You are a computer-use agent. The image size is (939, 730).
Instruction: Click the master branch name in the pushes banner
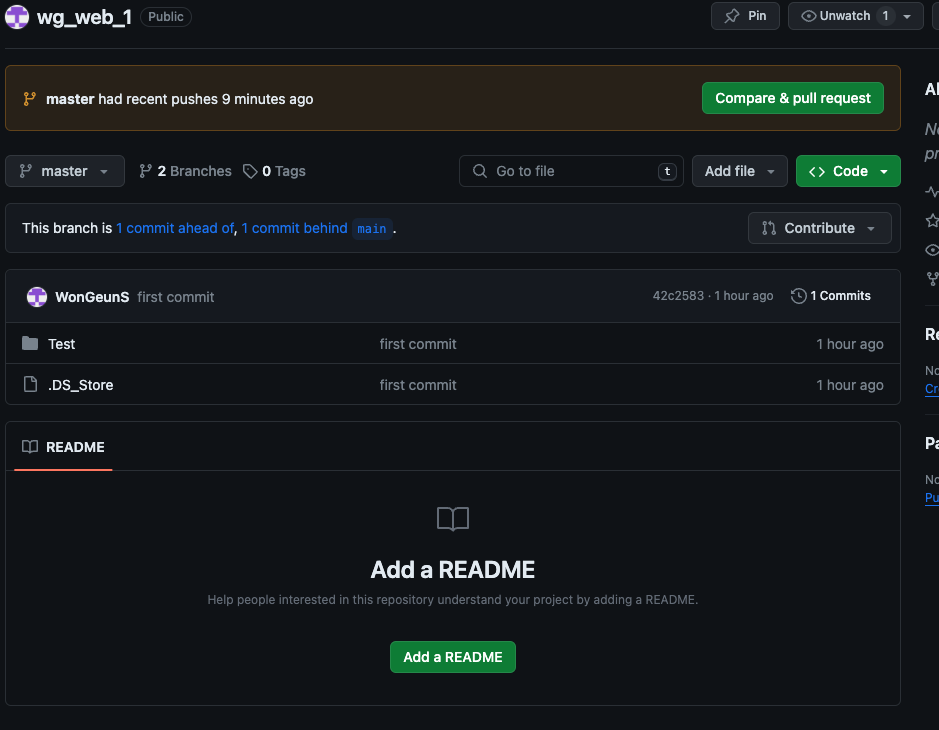click(70, 99)
